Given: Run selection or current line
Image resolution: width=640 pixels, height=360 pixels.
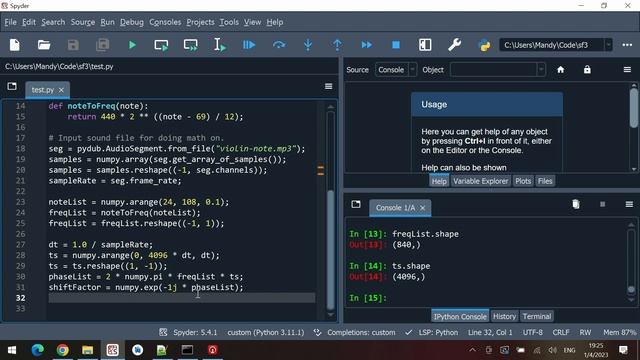Looking at the screenshot, I should (220, 45).
